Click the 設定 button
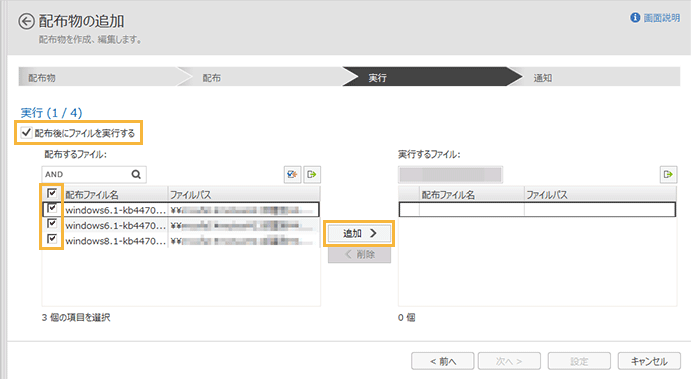691x379 pixels. [x=579, y=361]
